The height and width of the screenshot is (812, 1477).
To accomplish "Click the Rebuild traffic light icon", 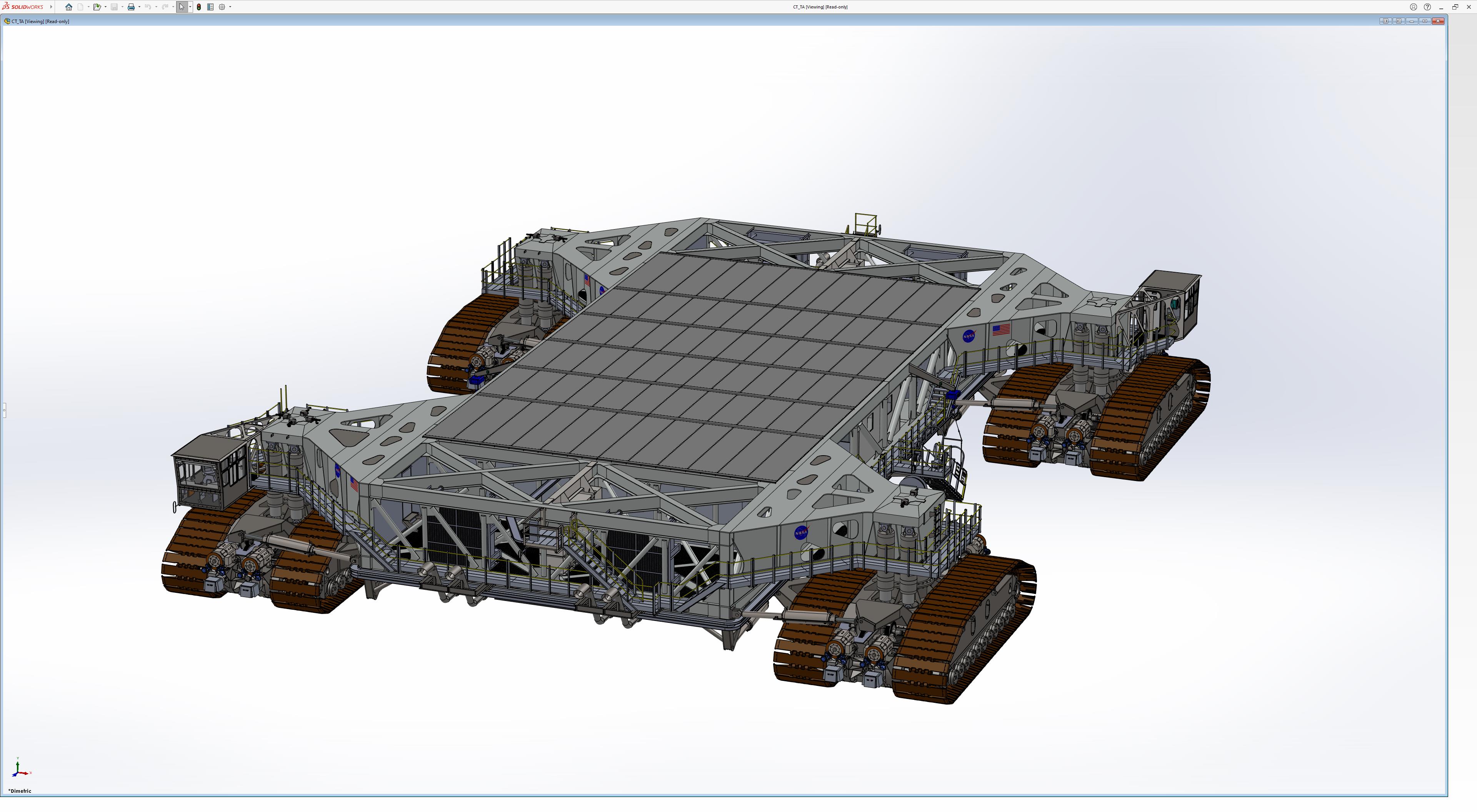I will pos(198,7).
